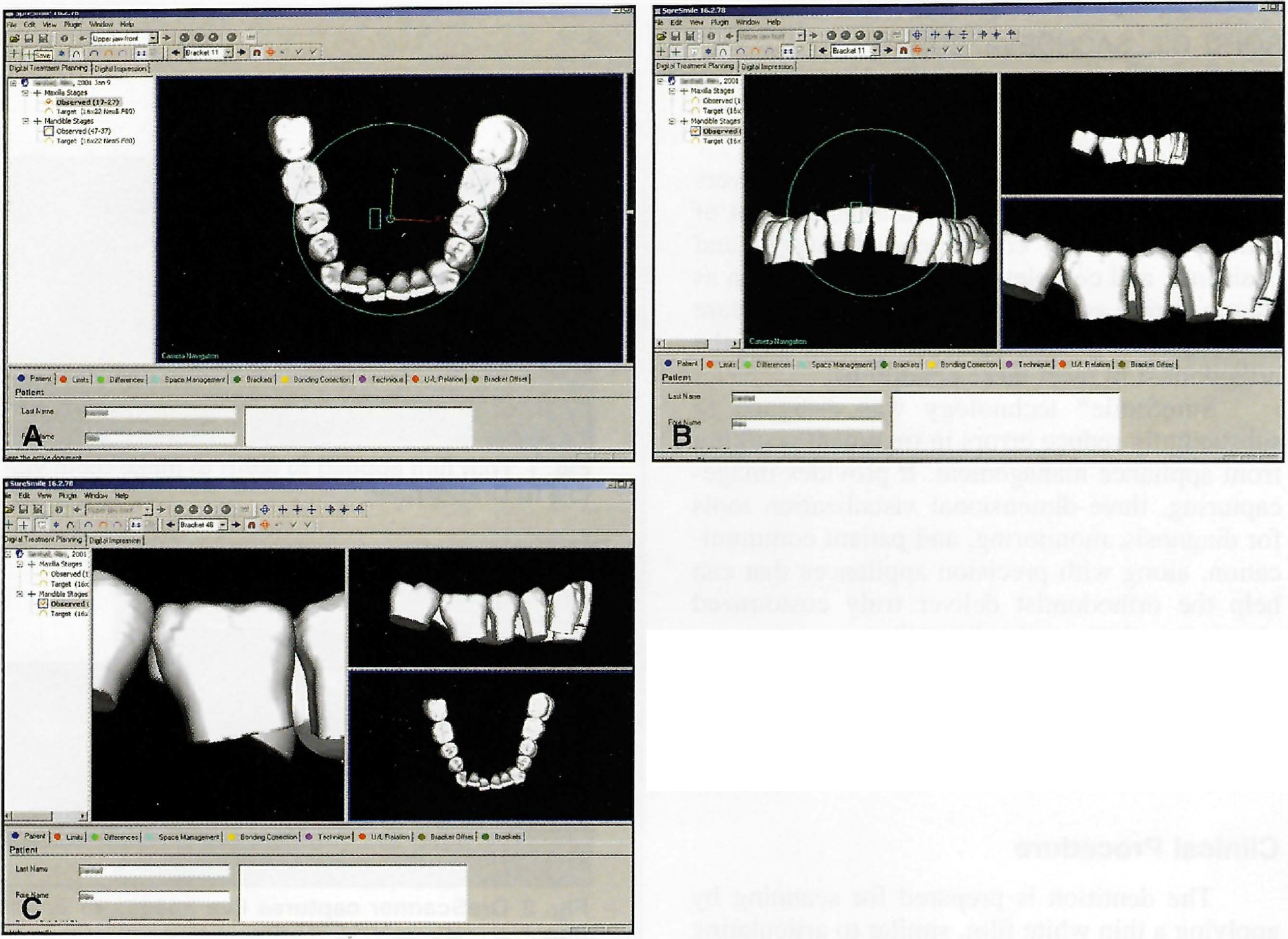Open the Bracket 46 dropdown in window C
This screenshot has height=939, width=1288.
tap(223, 525)
